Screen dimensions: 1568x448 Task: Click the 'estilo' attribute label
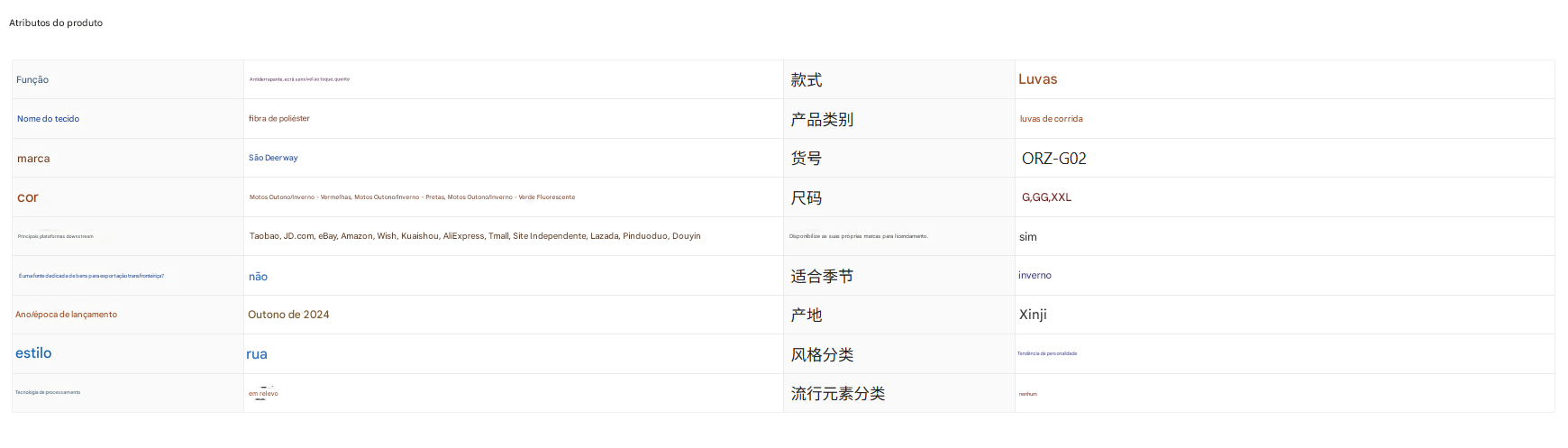click(x=33, y=353)
